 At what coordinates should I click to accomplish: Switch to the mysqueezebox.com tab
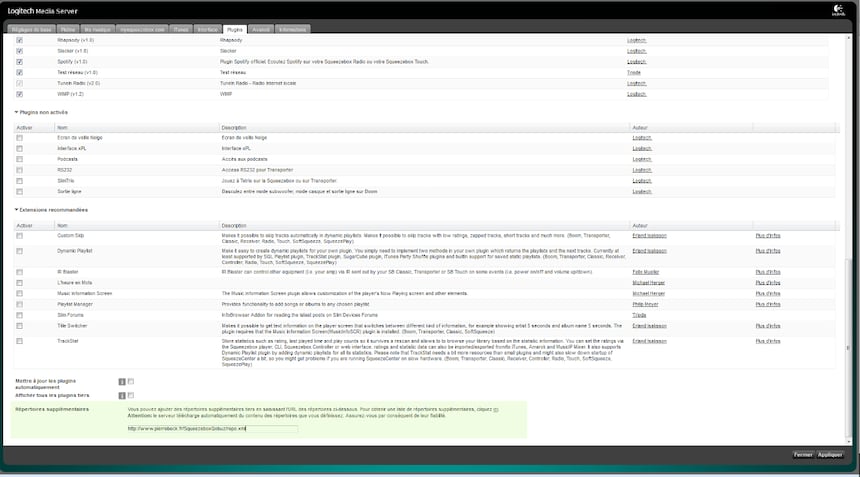[x=142, y=29]
